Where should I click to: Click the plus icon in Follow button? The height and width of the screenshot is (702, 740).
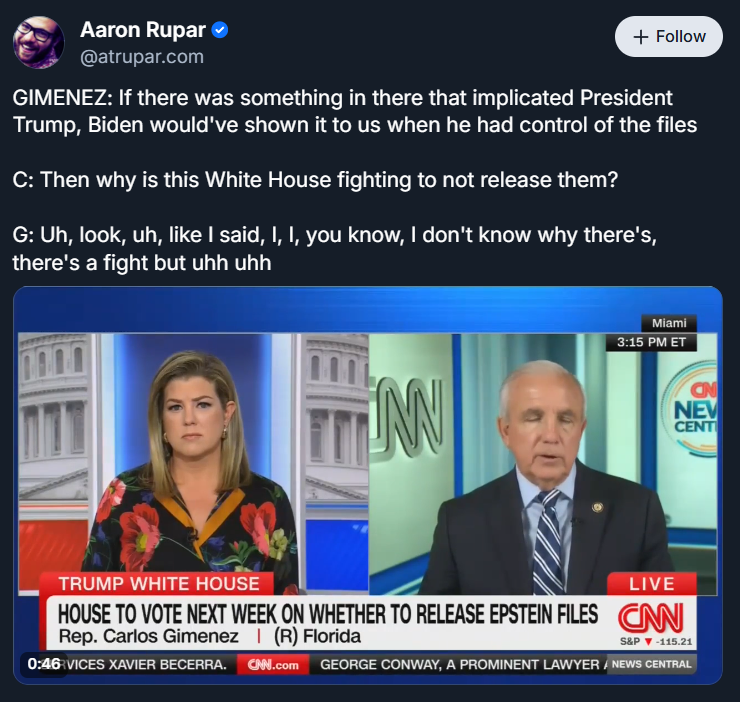pos(640,37)
